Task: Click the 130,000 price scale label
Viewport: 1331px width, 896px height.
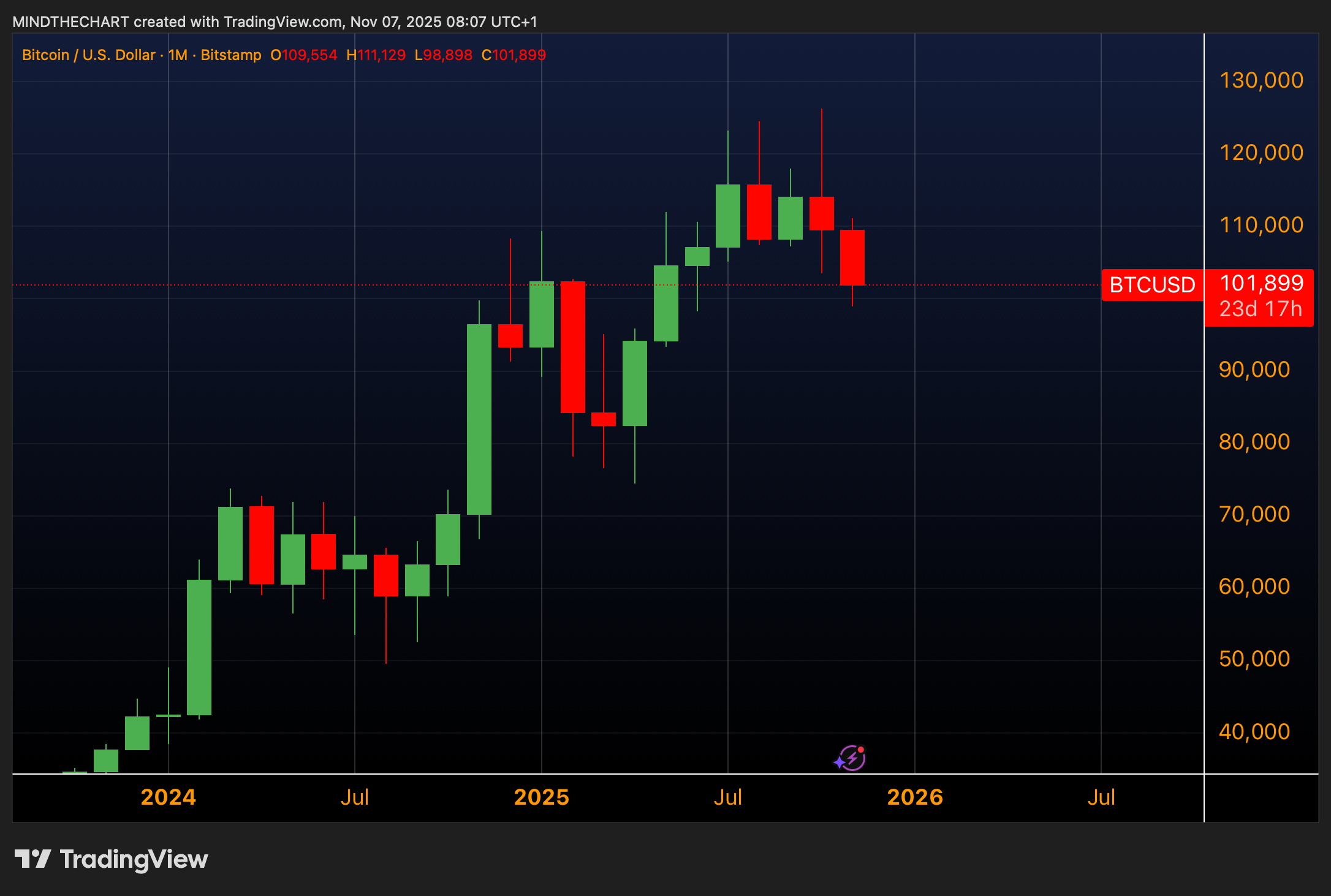Action: click(1261, 80)
